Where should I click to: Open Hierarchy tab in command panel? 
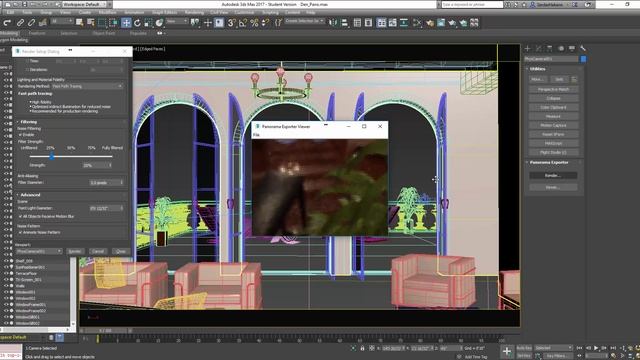(x=549, y=49)
